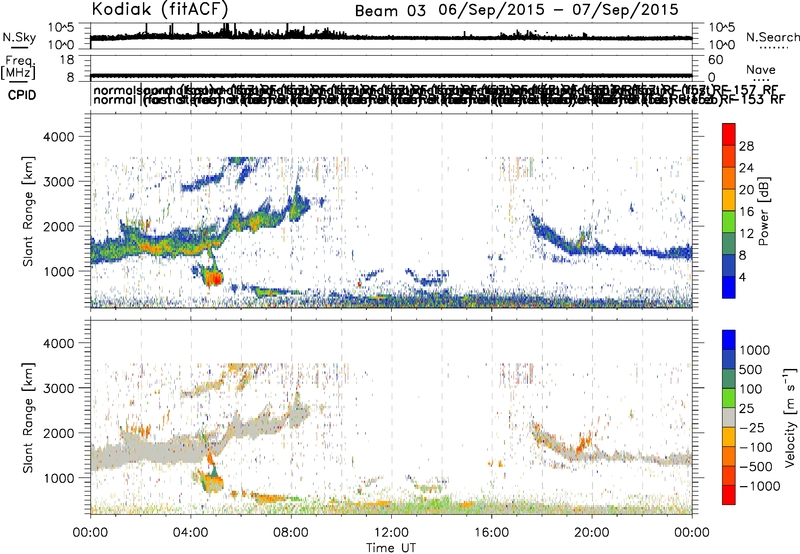
Task: Click the '16' tick on the power scale
Action: pyautogui.click(x=746, y=211)
